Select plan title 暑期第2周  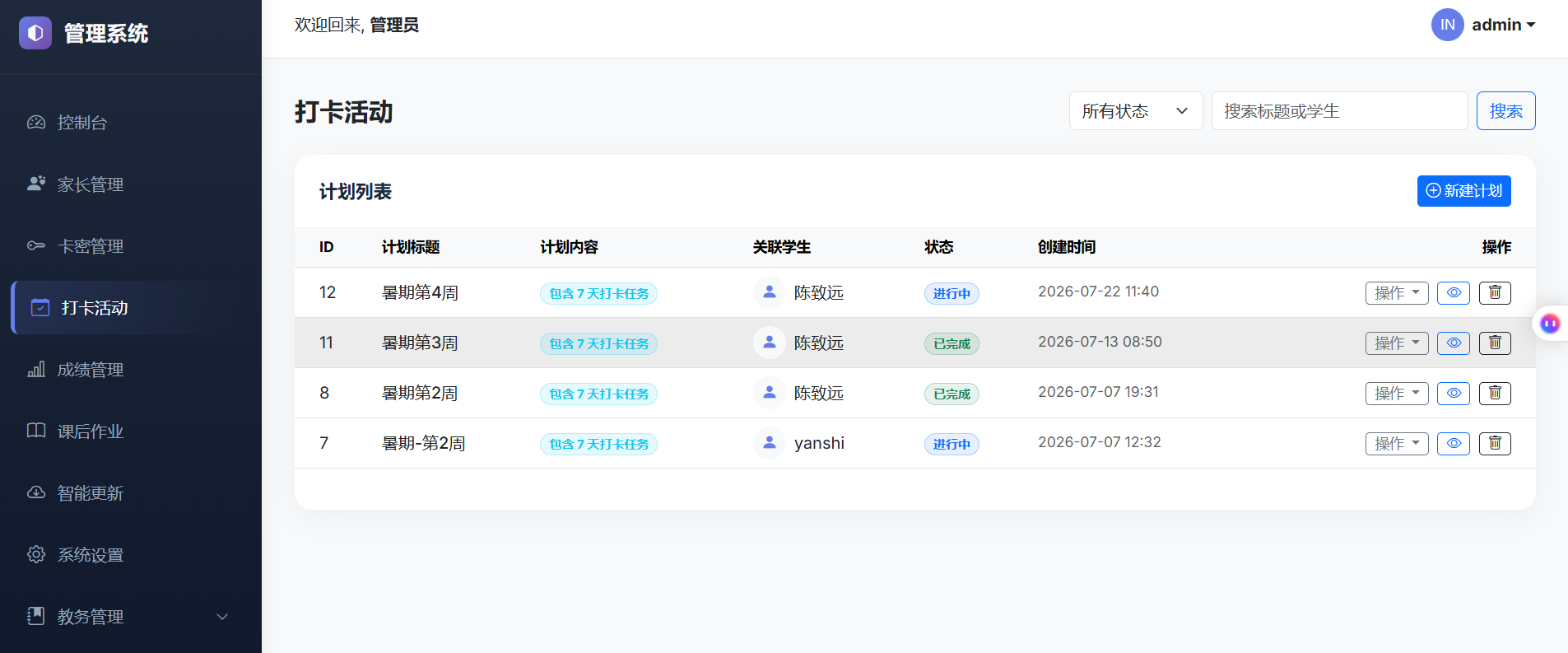pos(420,394)
